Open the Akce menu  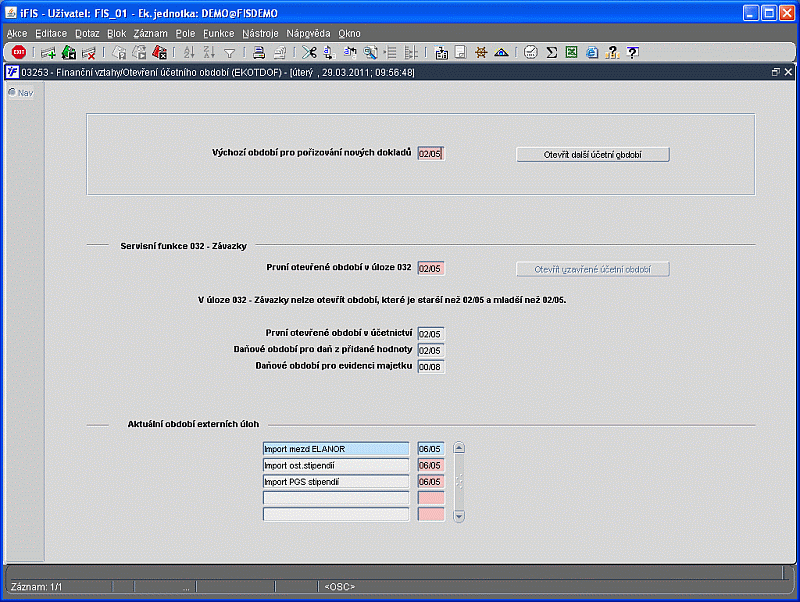(x=17, y=33)
